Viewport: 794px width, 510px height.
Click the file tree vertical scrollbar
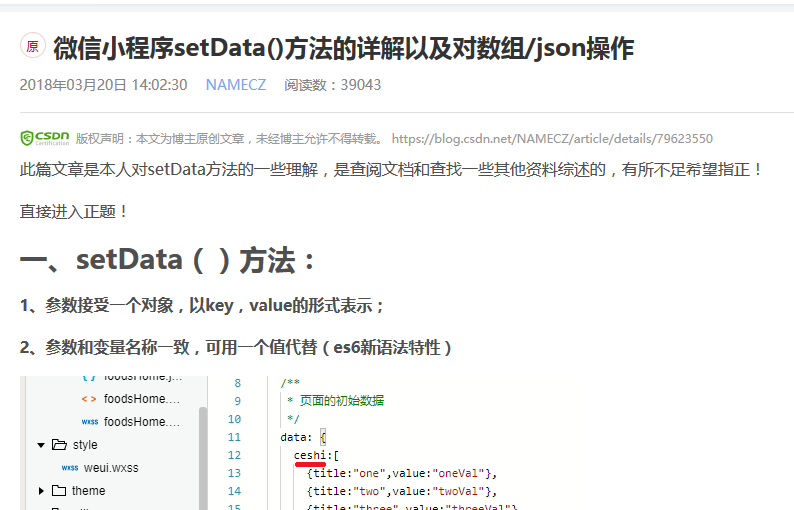203,456
